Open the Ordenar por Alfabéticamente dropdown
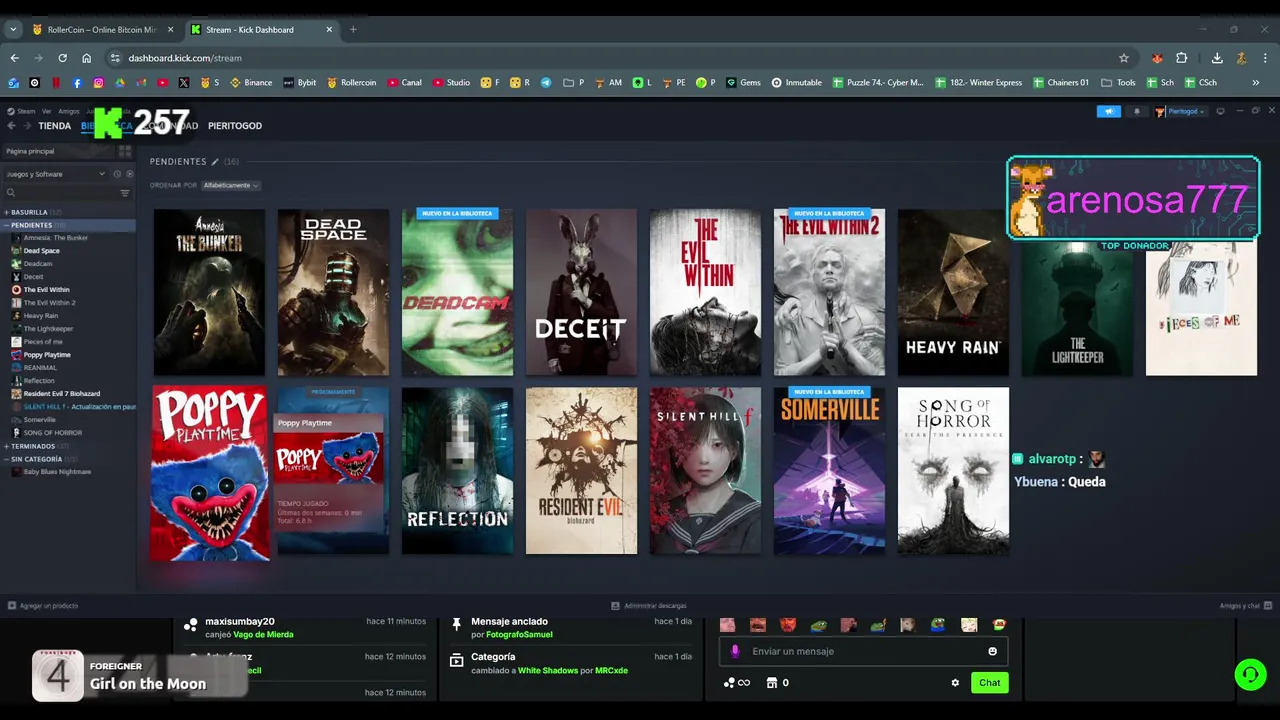The image size is (1280, 720). click(231, 185)
